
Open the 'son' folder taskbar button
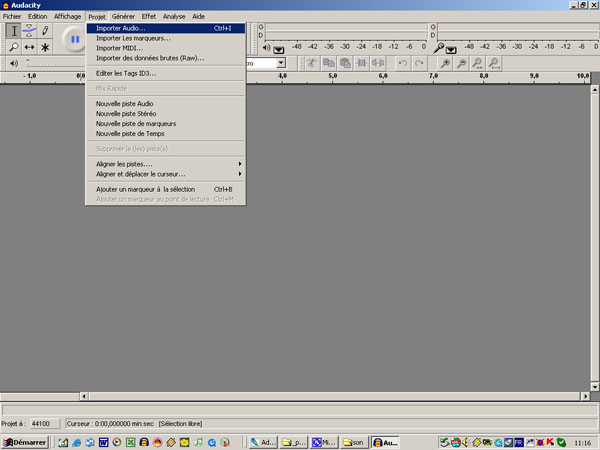tap(354, 442)
